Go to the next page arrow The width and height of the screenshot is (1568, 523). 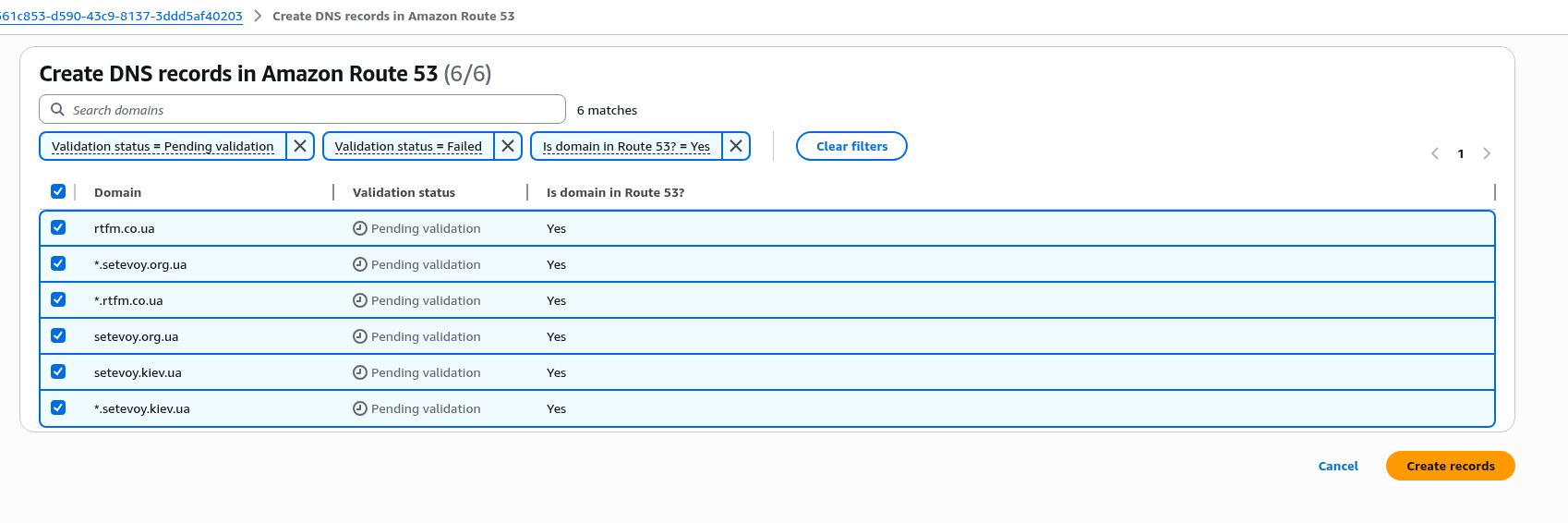tap(1487, 153)
